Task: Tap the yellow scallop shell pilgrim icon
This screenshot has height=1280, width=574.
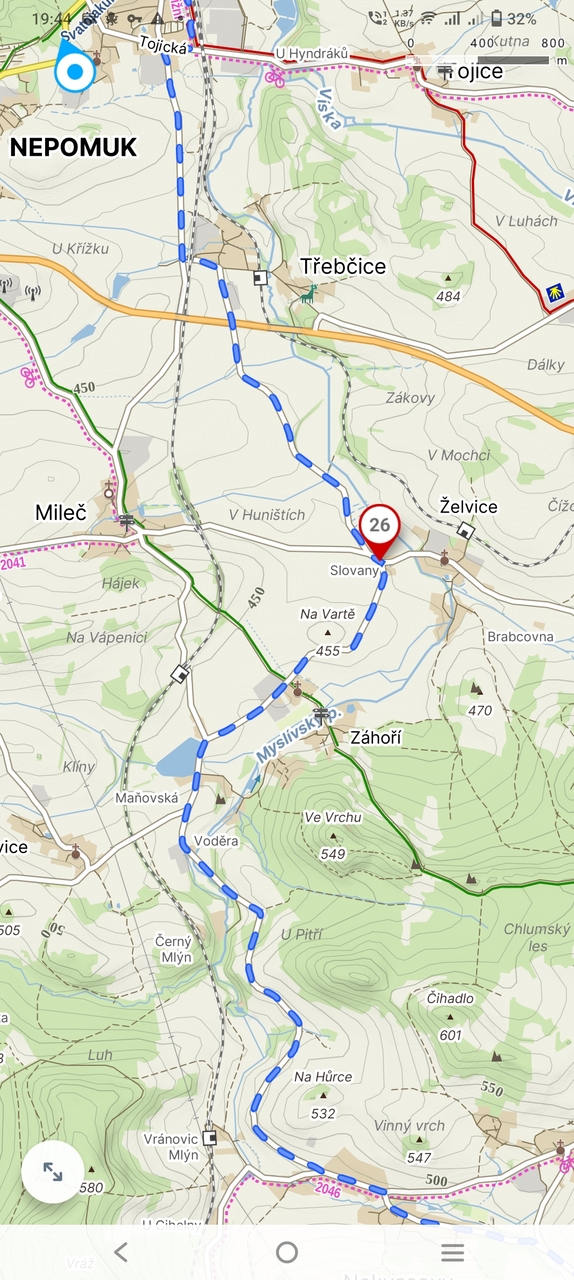Action: [x=553, y=291]
